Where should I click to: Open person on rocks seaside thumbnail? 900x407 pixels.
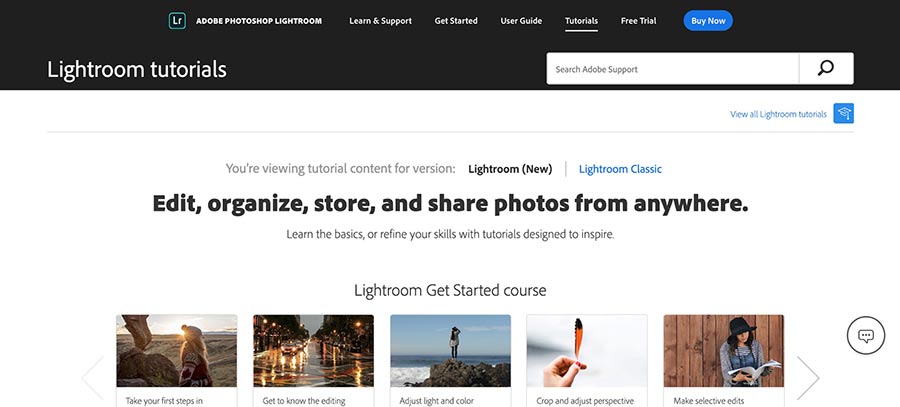point(450,351)
